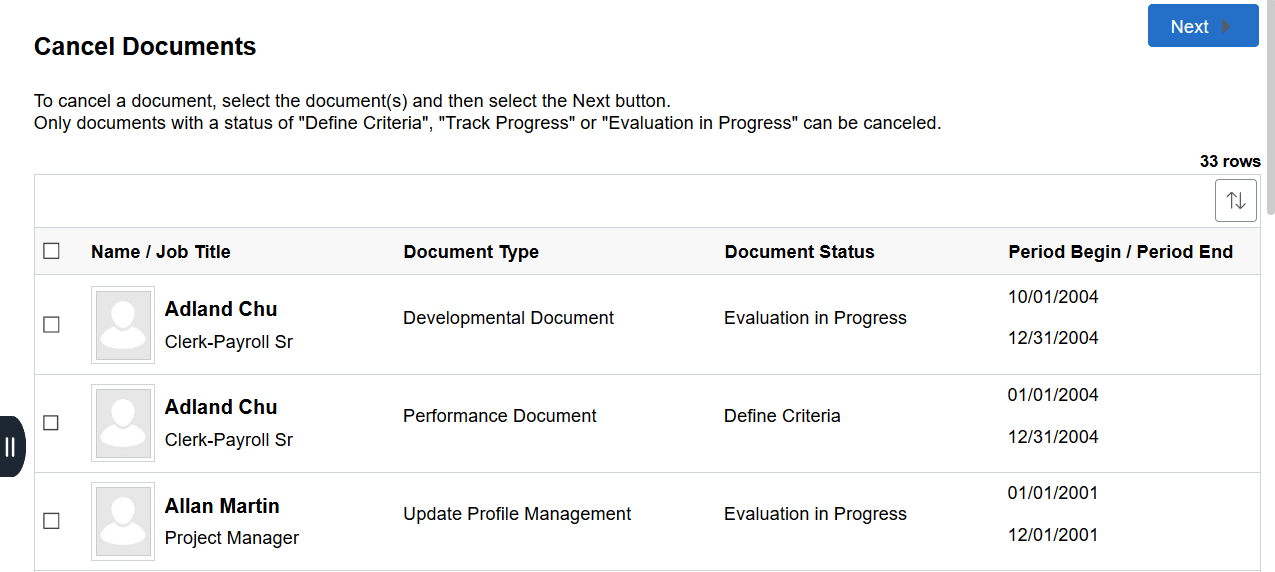
Task: Click the Update Profile Management document type
Action: [517, 514]
